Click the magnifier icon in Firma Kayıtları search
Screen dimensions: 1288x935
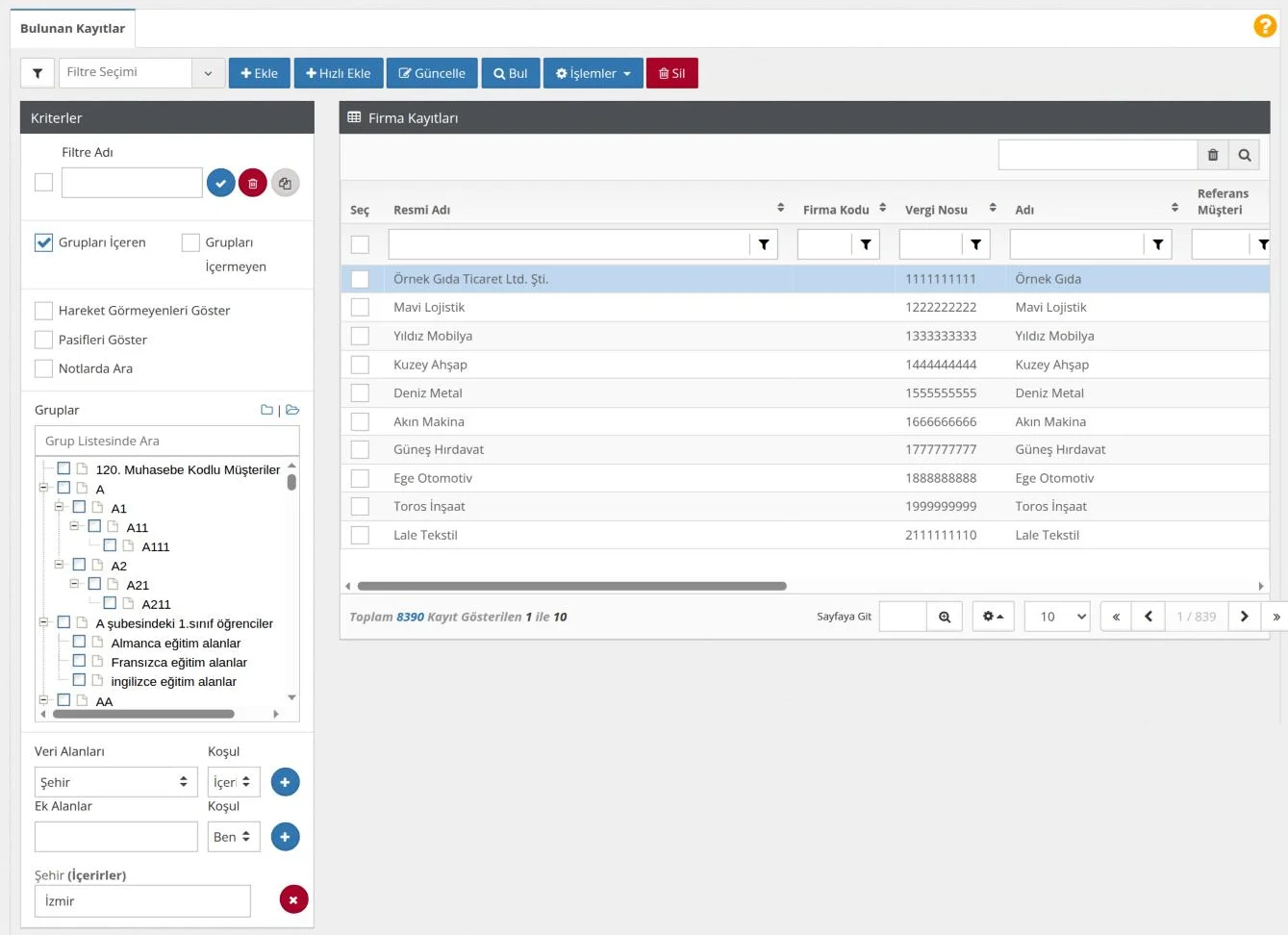pyautogui.click(x=1245, y=155)
